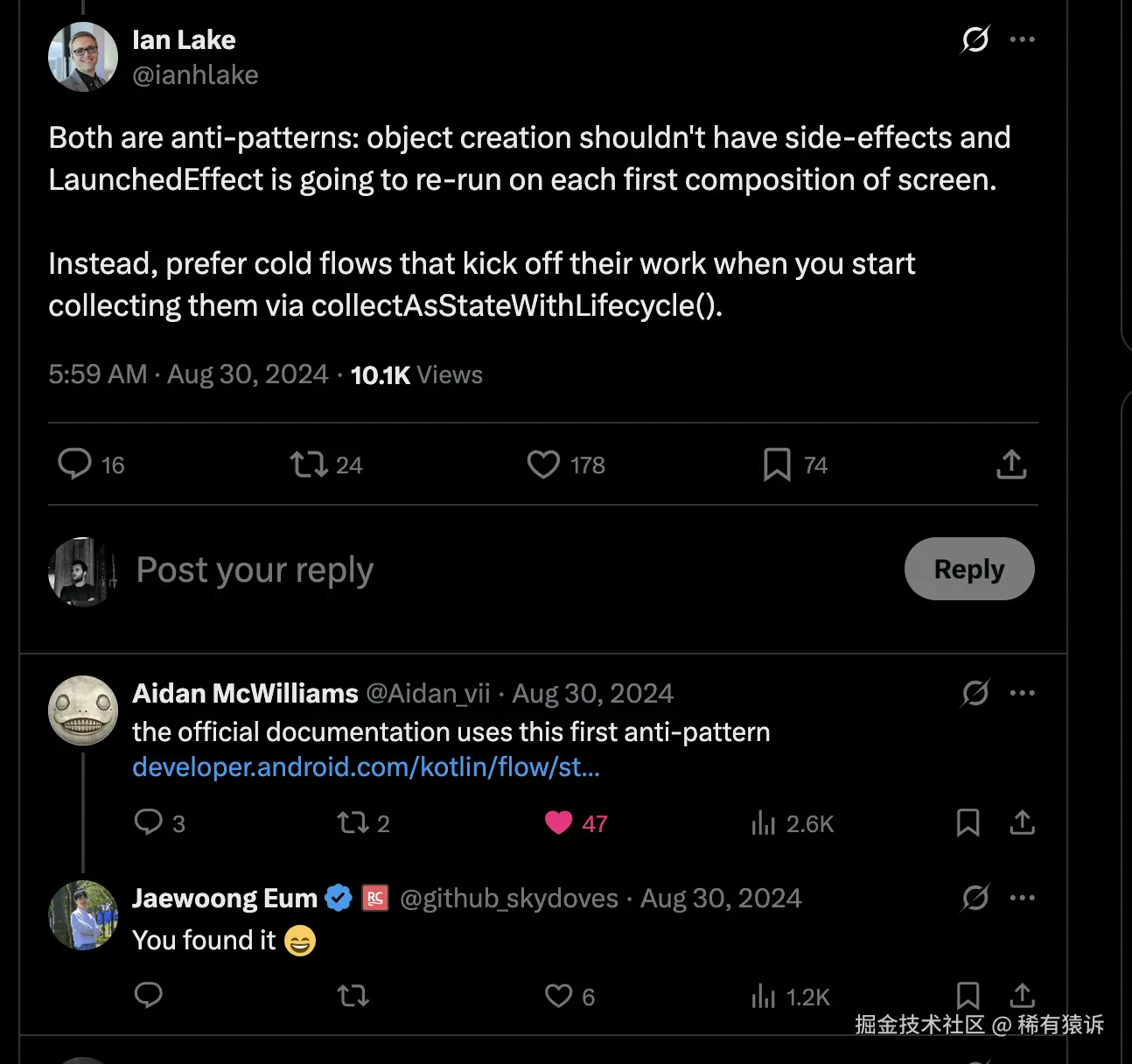Toggle like on Ian Lake's post
1132x1064 pixels.
543,465
